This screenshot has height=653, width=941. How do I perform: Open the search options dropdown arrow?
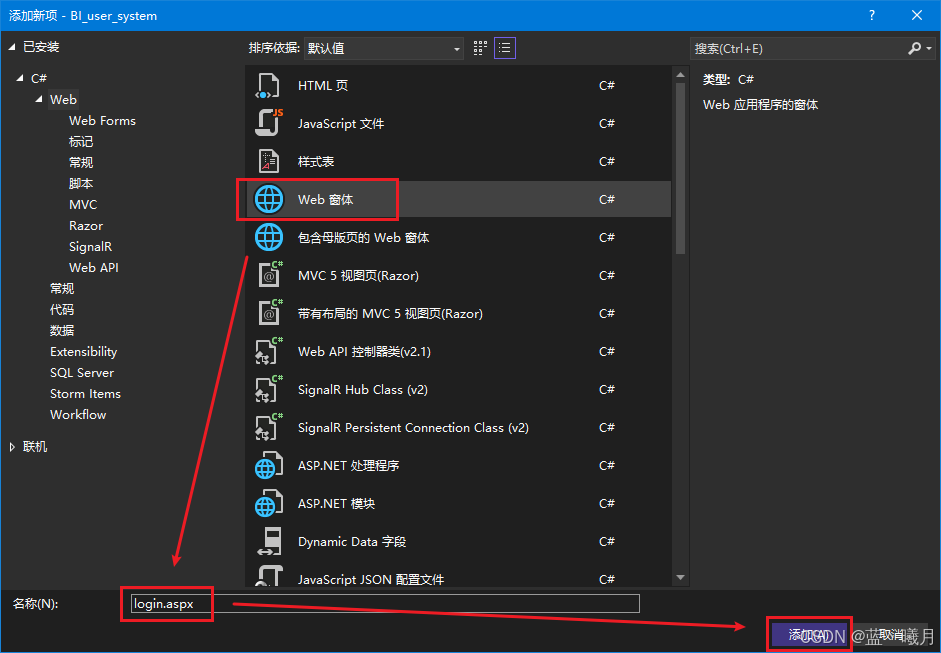click(929, 49)
